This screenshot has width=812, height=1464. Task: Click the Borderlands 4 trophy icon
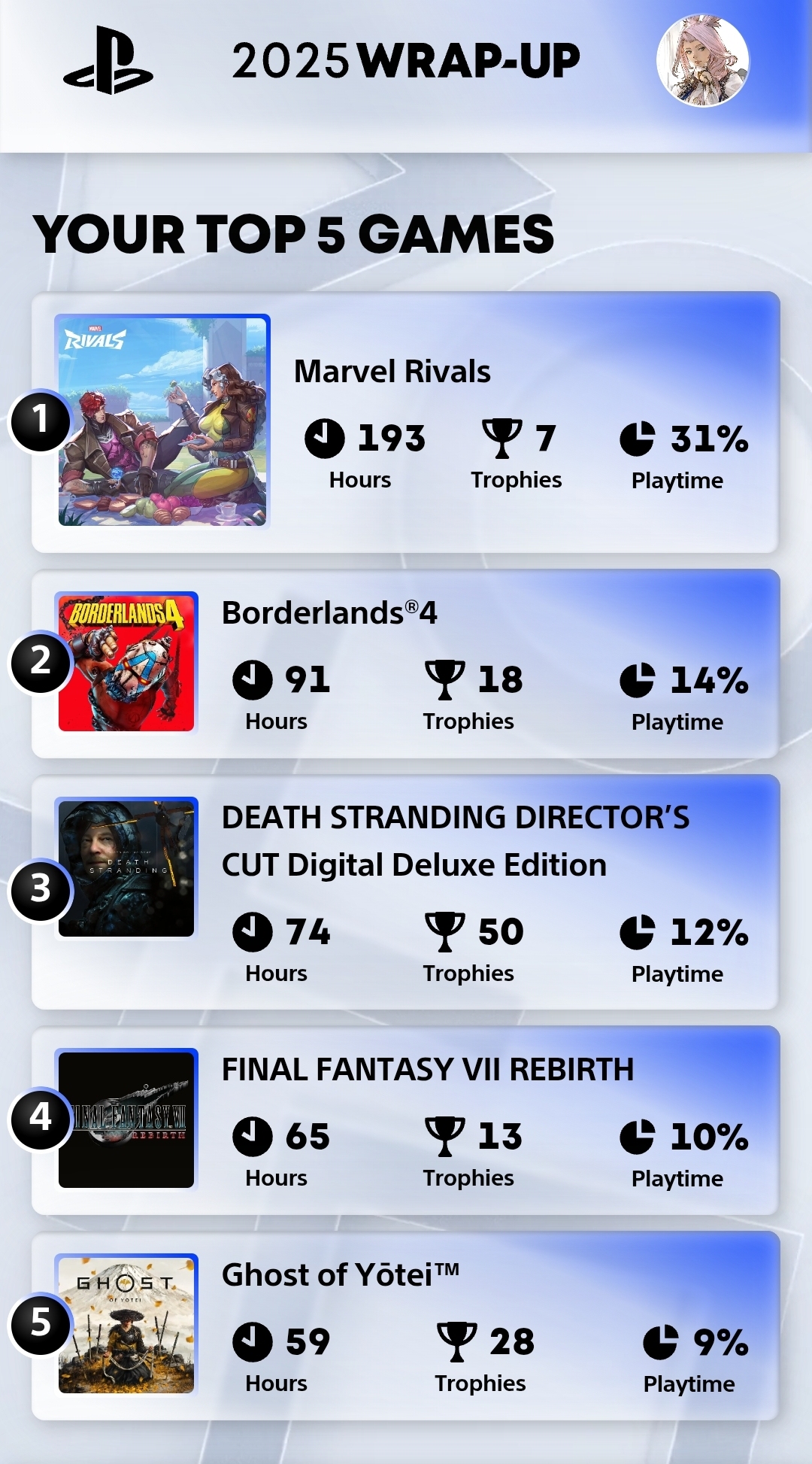(444, 679)
